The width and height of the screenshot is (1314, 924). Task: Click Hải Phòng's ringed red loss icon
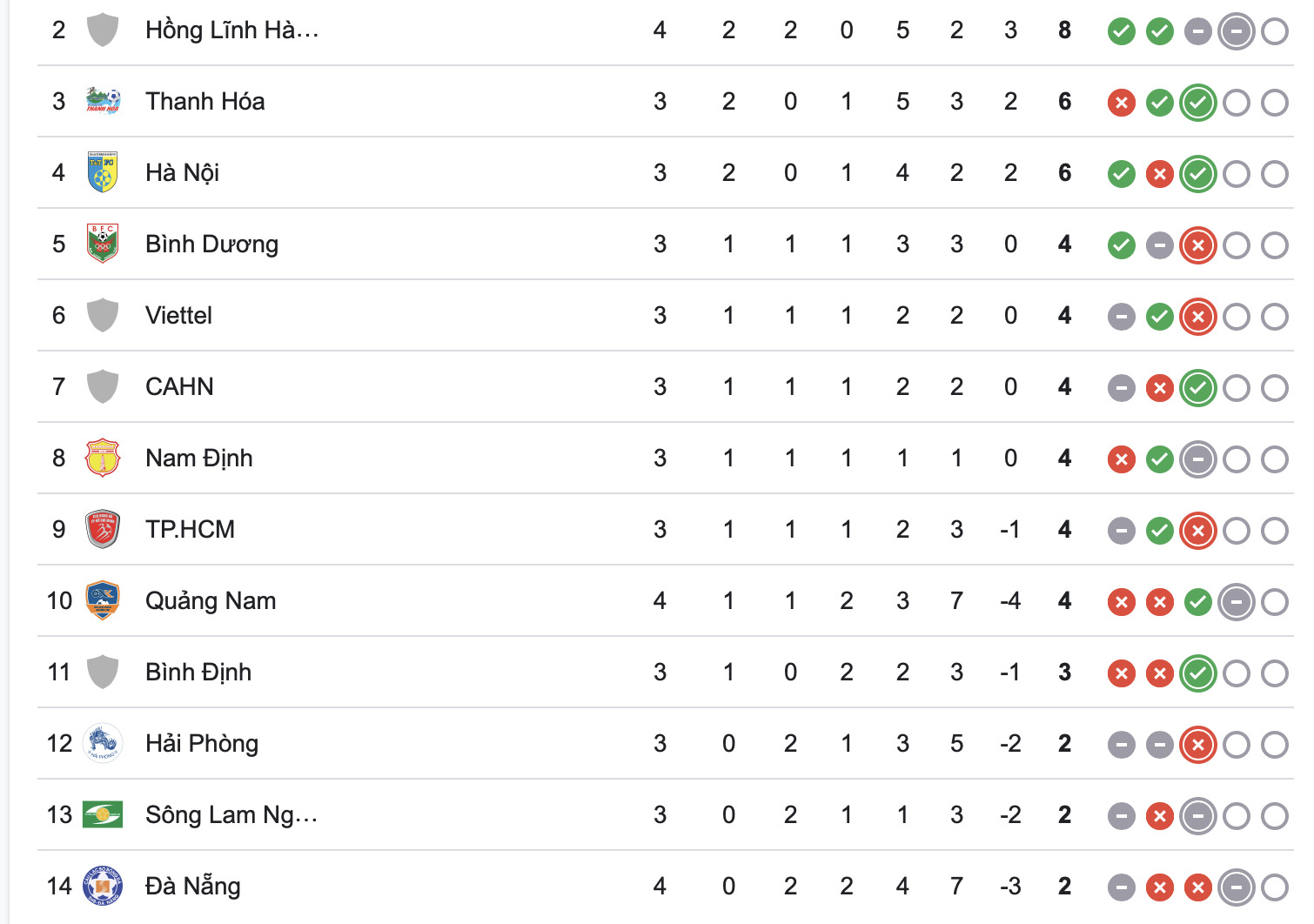tap(1198, 745)
